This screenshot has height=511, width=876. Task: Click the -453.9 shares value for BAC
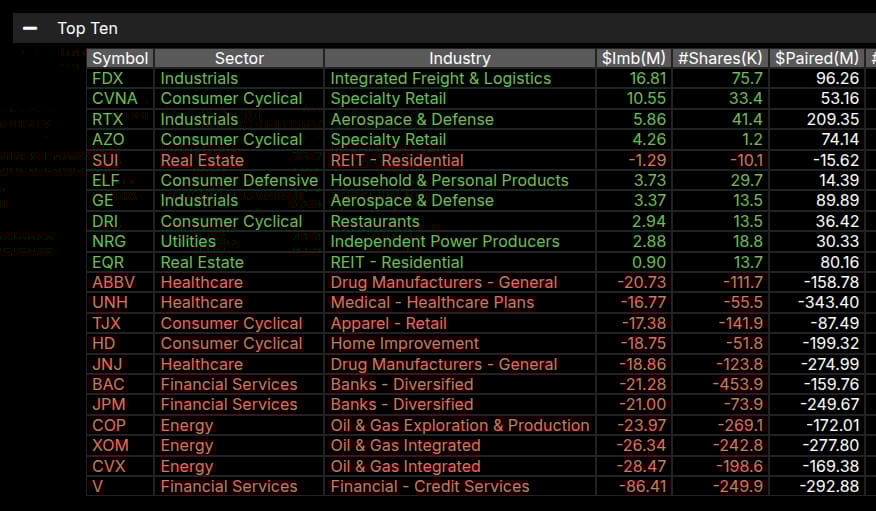[x=720, y=384]
